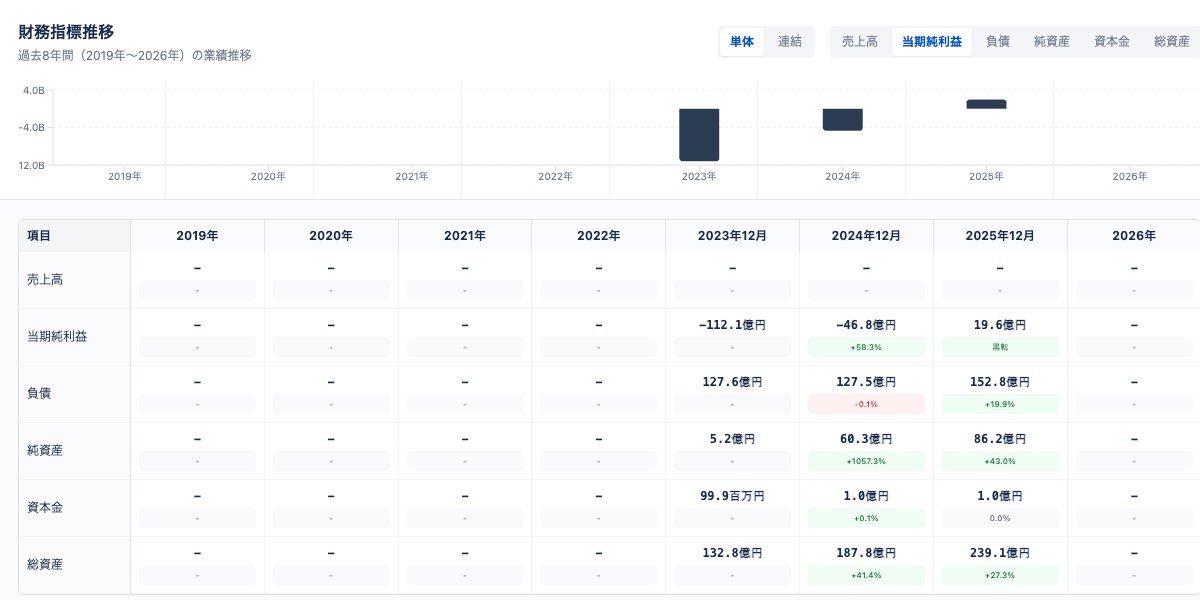Click the 127.6億円 liabilities value
The image size is (1200, 600).
point(732,382)
